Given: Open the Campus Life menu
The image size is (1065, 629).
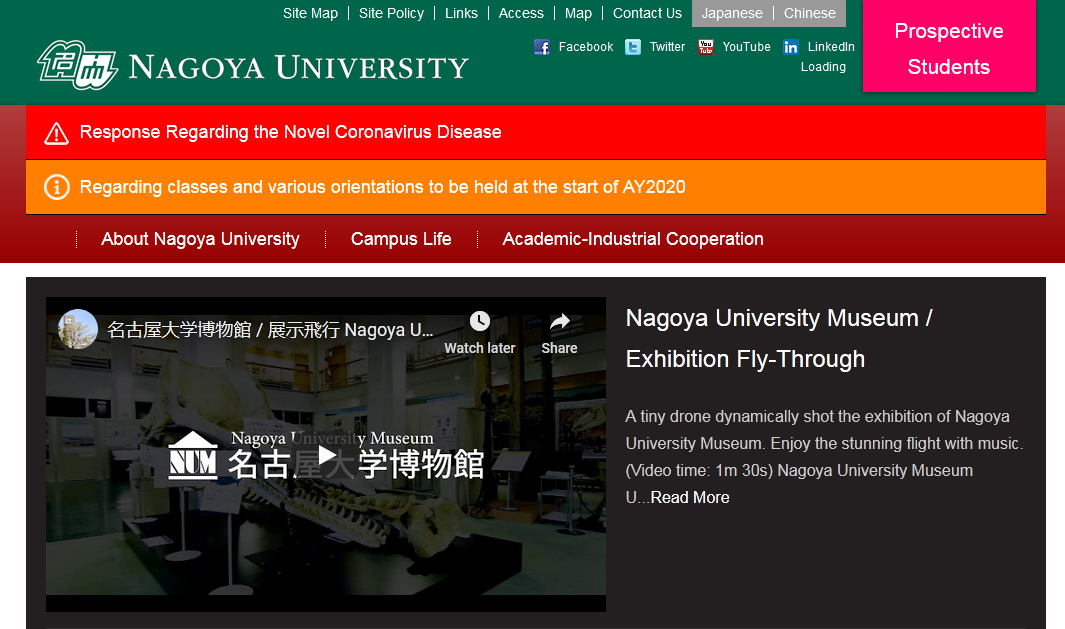Looking at the screenshot, I should click(x=401, y=239).
